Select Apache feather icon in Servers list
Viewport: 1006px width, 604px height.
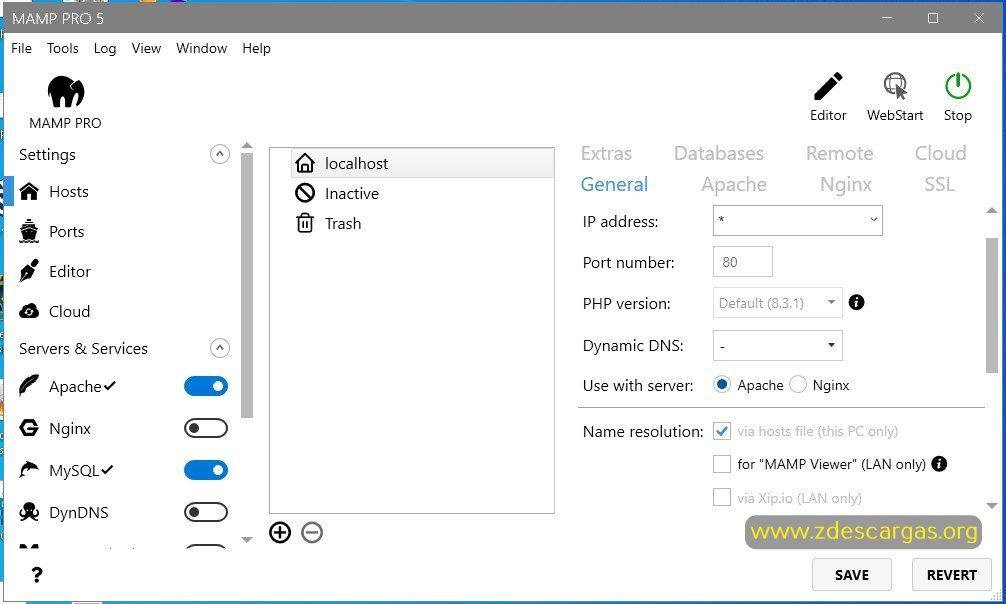(x=29, y=386)
